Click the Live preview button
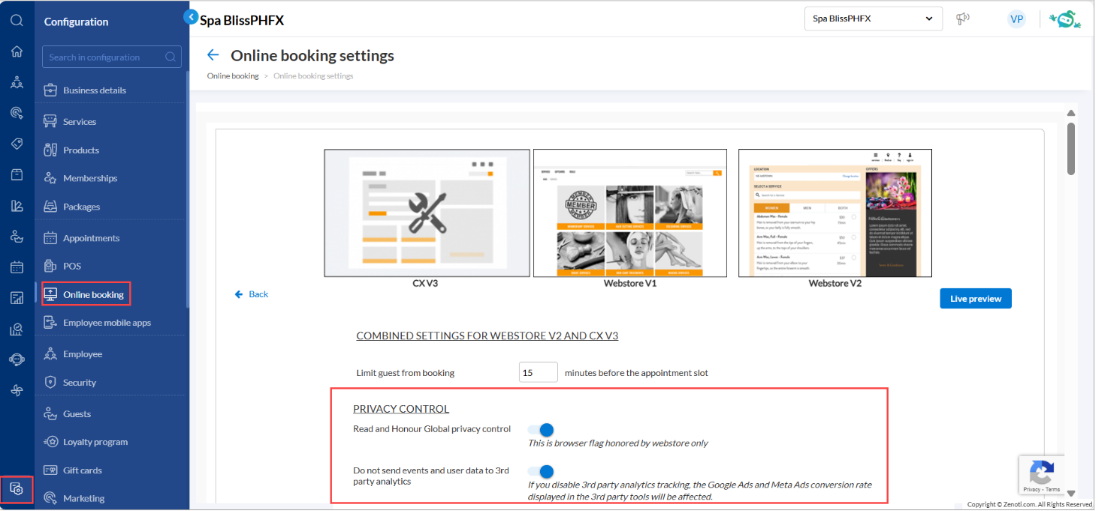1098x511 pixels. click(x=975, y=298)
